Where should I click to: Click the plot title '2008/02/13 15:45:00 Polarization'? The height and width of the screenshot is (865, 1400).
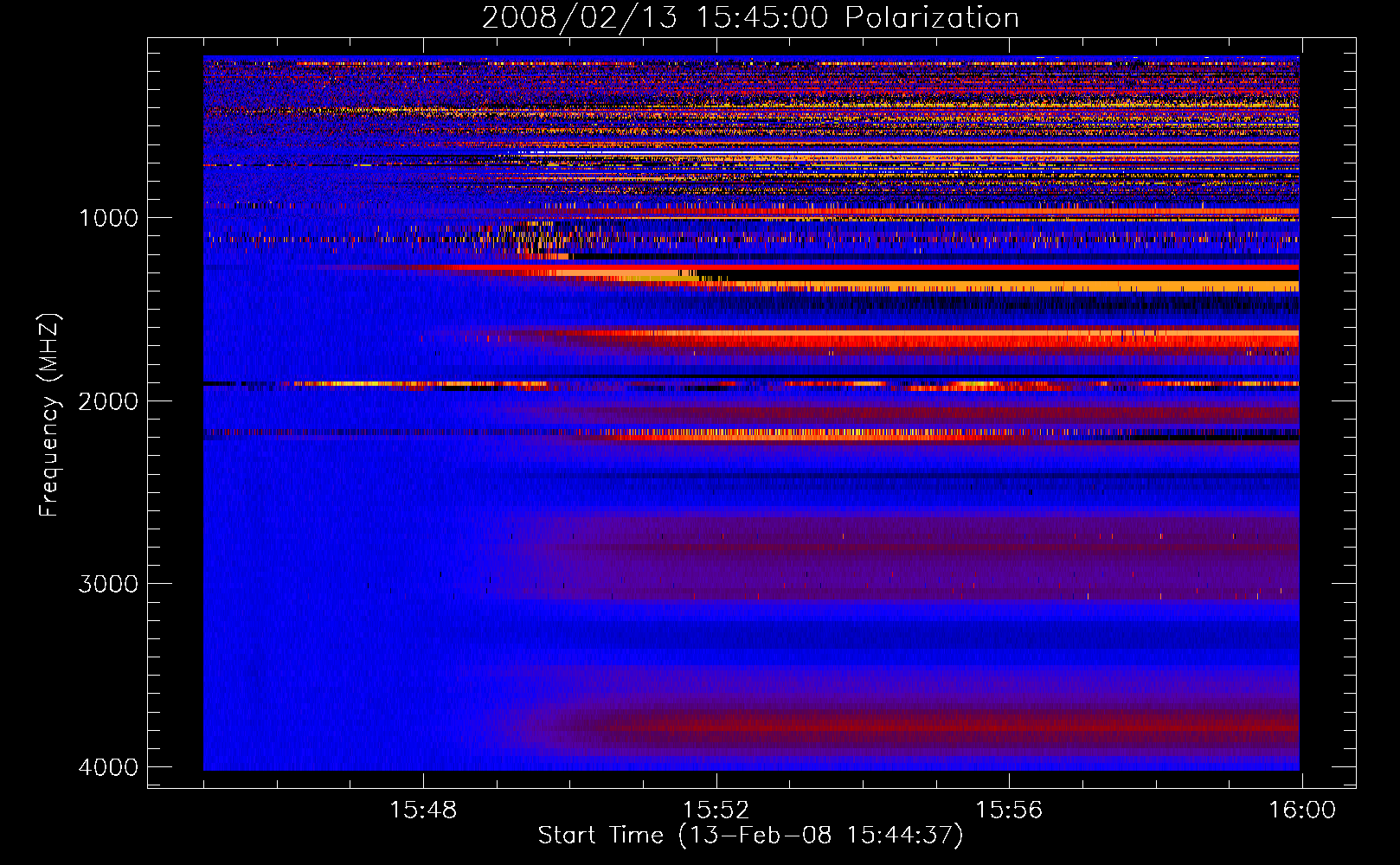[x=750, y=17]
